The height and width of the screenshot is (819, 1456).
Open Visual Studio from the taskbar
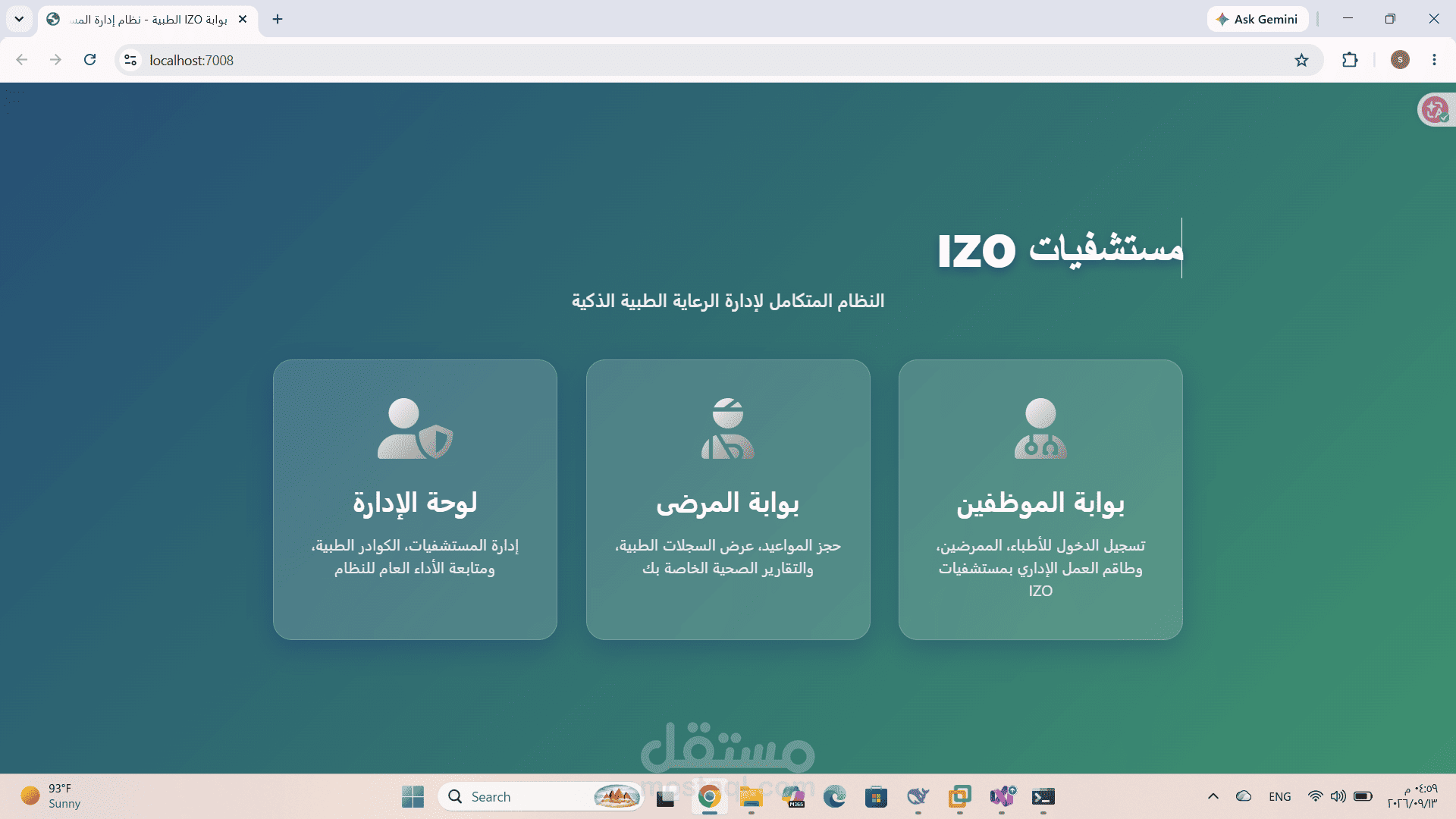point(1002,797)
